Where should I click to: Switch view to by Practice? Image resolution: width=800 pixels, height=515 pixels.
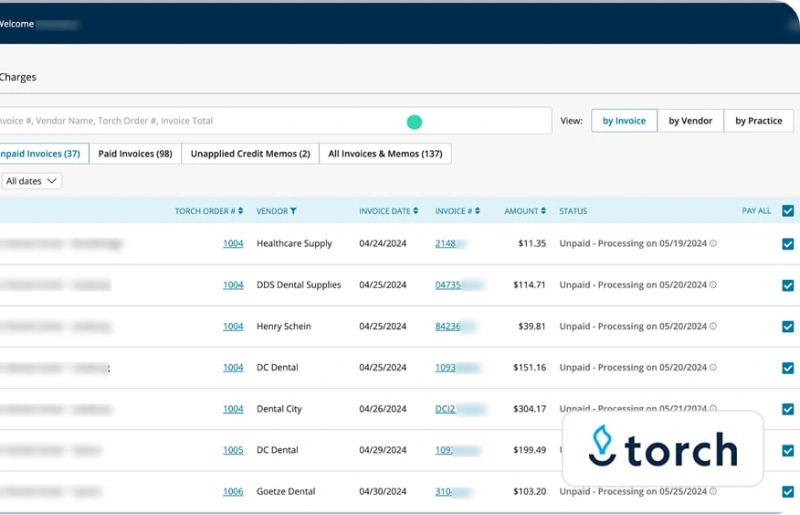(758, 121)
